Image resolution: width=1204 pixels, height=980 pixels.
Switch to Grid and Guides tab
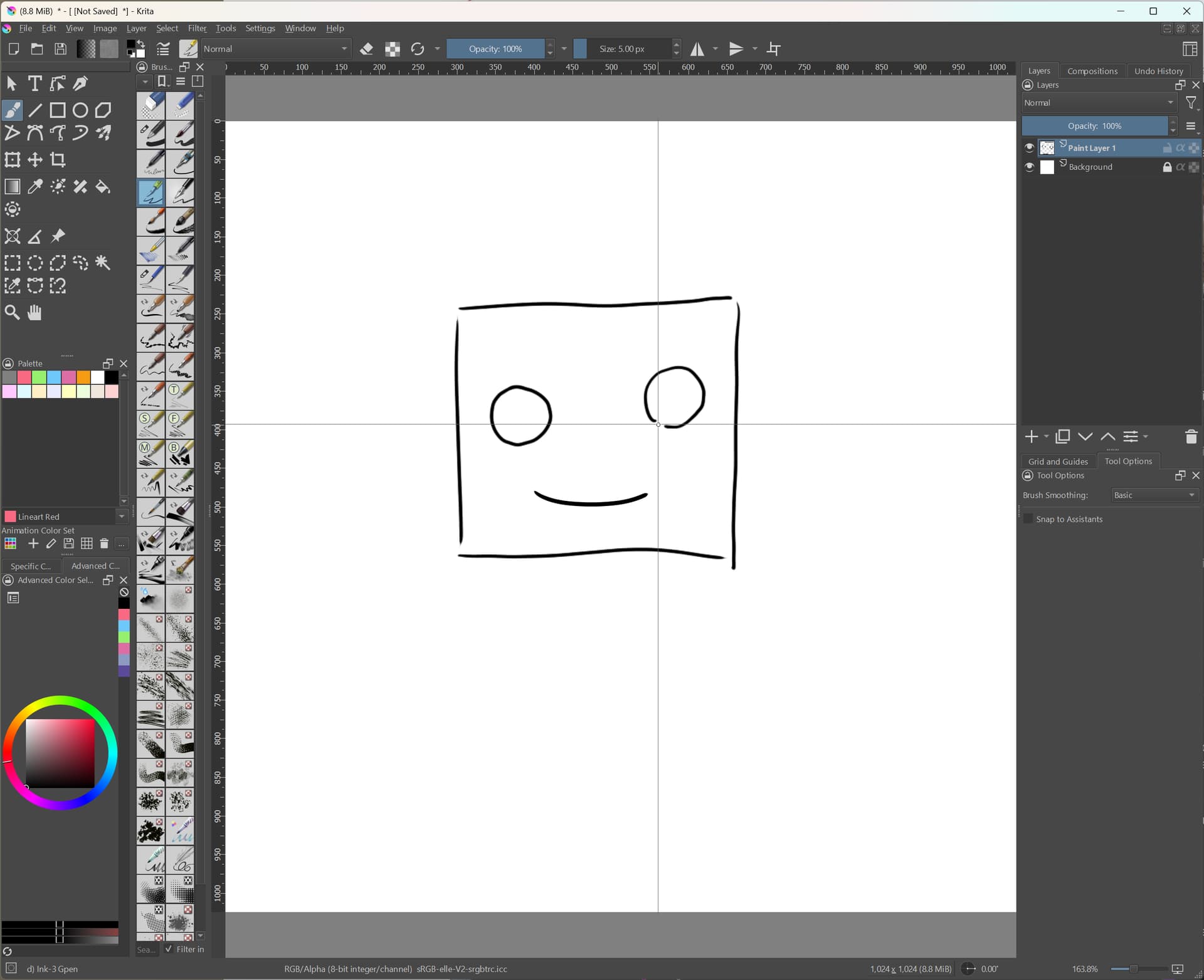pyautogui.click(x=1058, y=461)
